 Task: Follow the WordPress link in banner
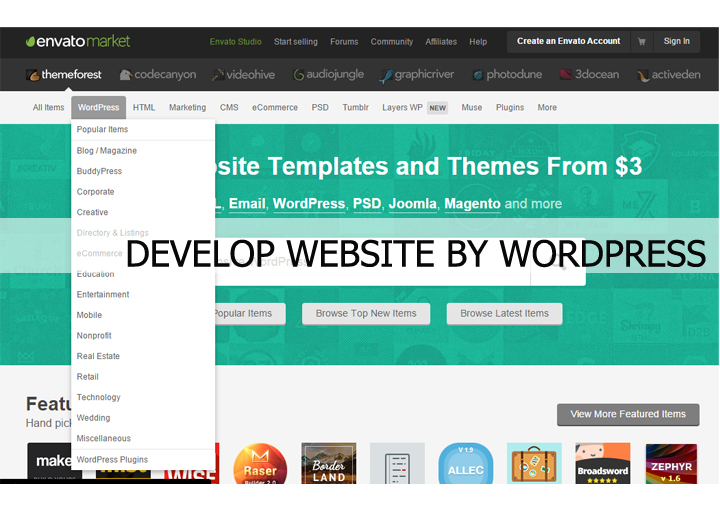(309, 203)
